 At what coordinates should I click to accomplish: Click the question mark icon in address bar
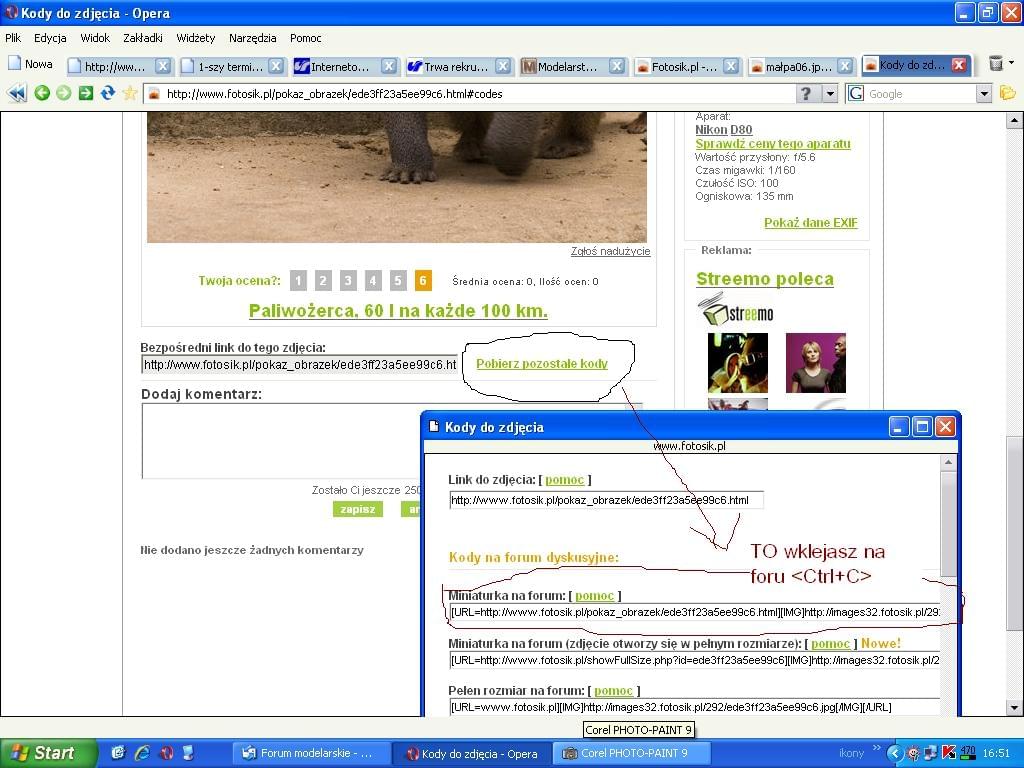pyautogui.click(x=806, y=93)
